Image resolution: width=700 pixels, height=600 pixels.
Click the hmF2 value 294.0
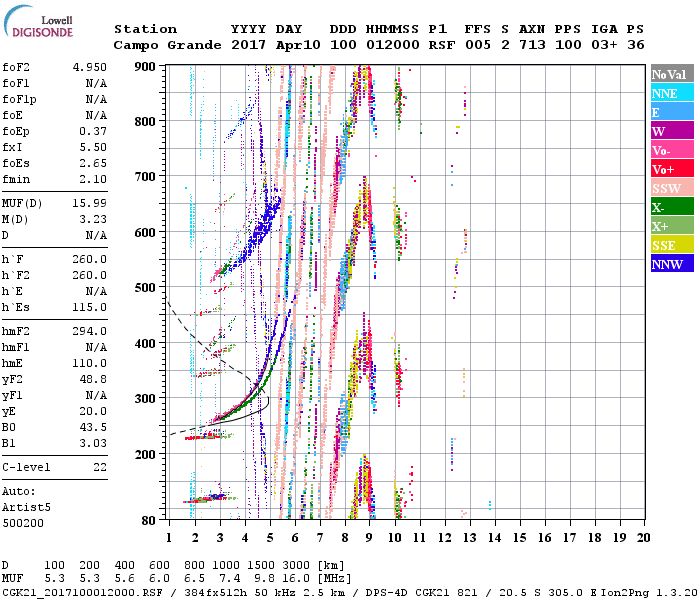coord(88,332)
